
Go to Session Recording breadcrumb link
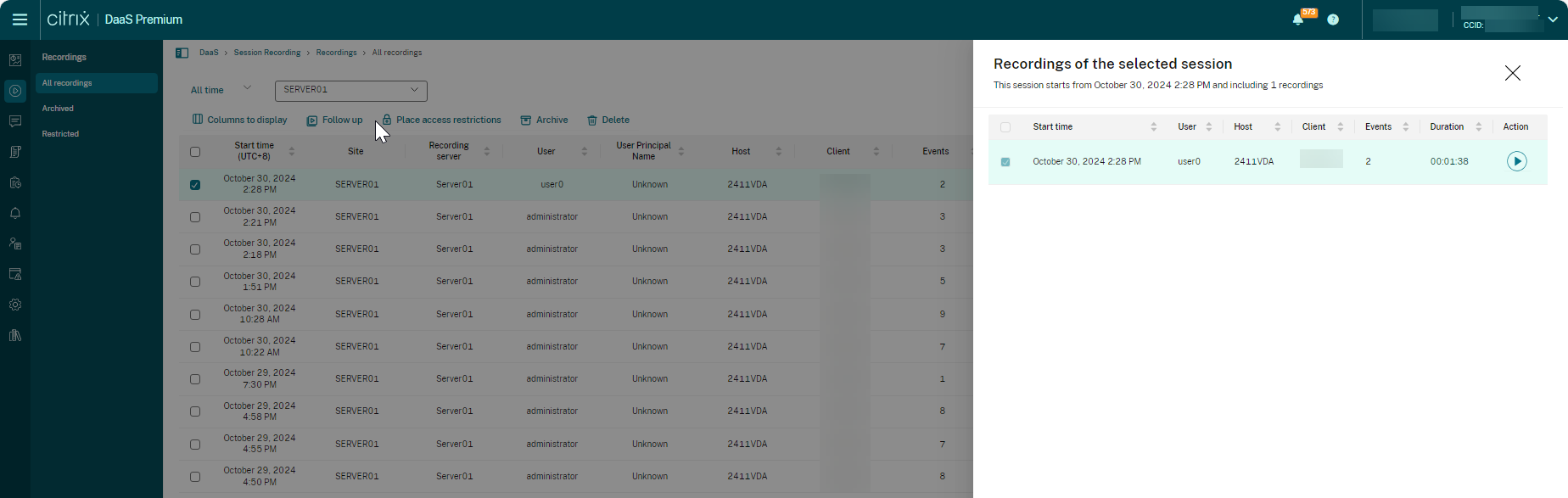tap(266, 53)
